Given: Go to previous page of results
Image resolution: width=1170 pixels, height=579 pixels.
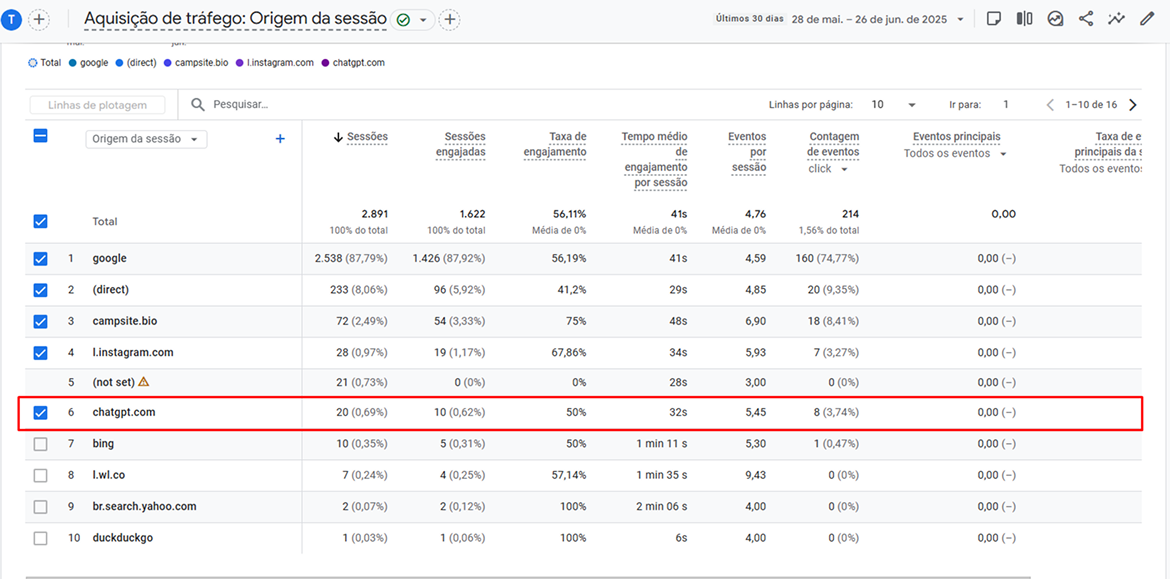Looking at the screenshot, I should pyautogui.click(x=1051, y=105).
